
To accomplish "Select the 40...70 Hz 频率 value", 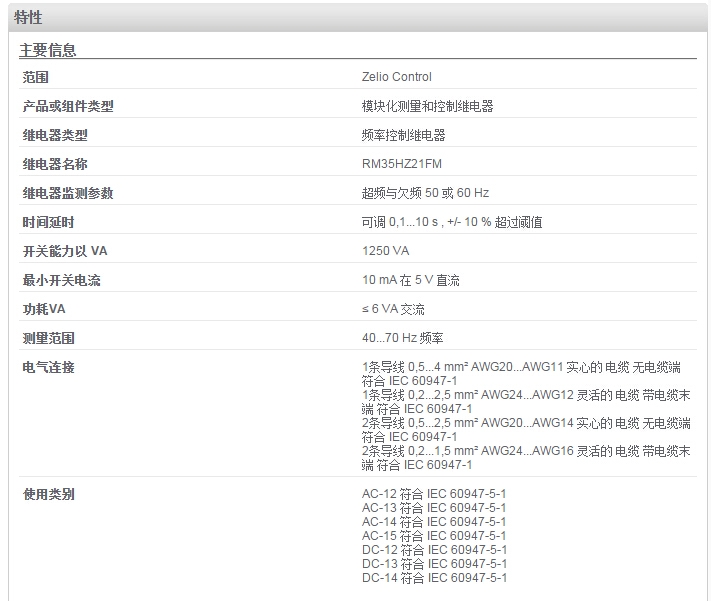I will 403,338.
